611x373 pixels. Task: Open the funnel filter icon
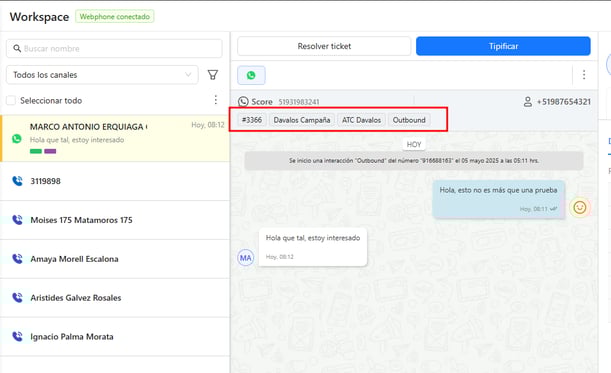coord(213,75)
